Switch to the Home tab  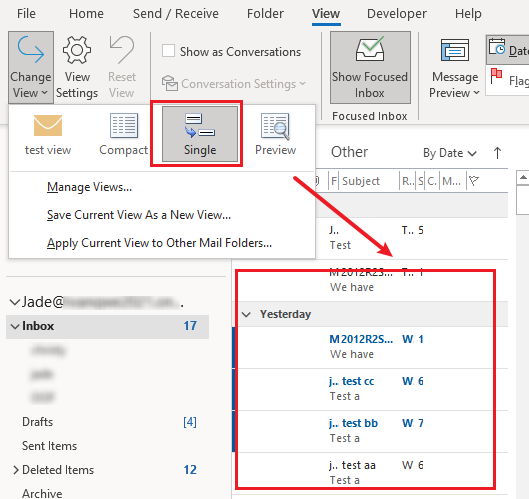point(86,13)
